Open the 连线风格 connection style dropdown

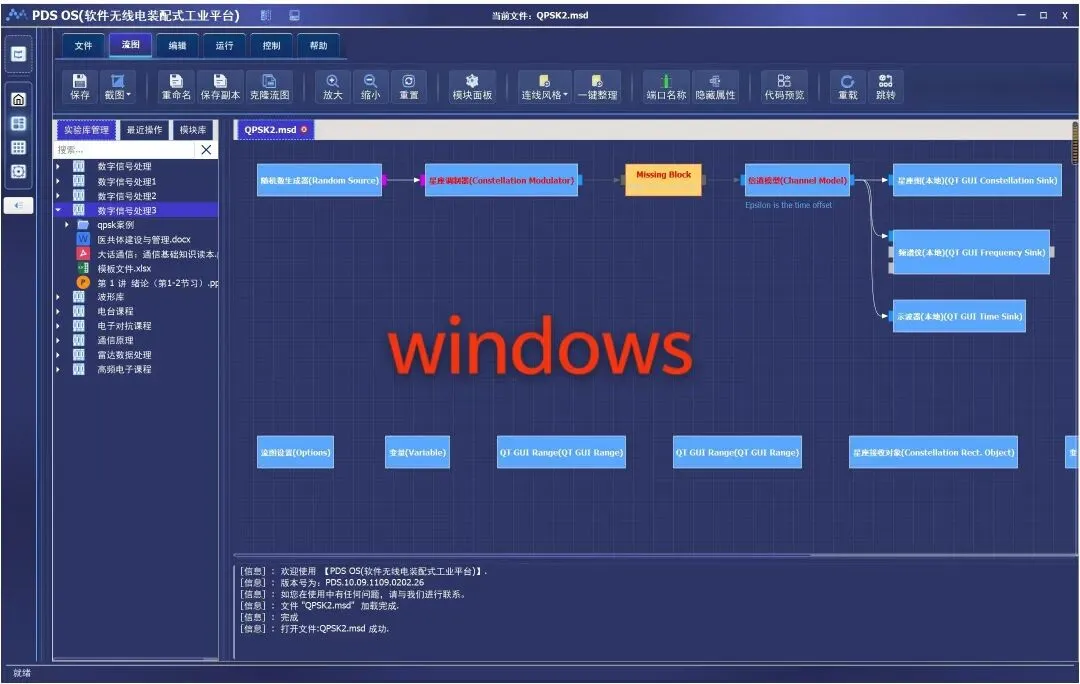(544, 87)
